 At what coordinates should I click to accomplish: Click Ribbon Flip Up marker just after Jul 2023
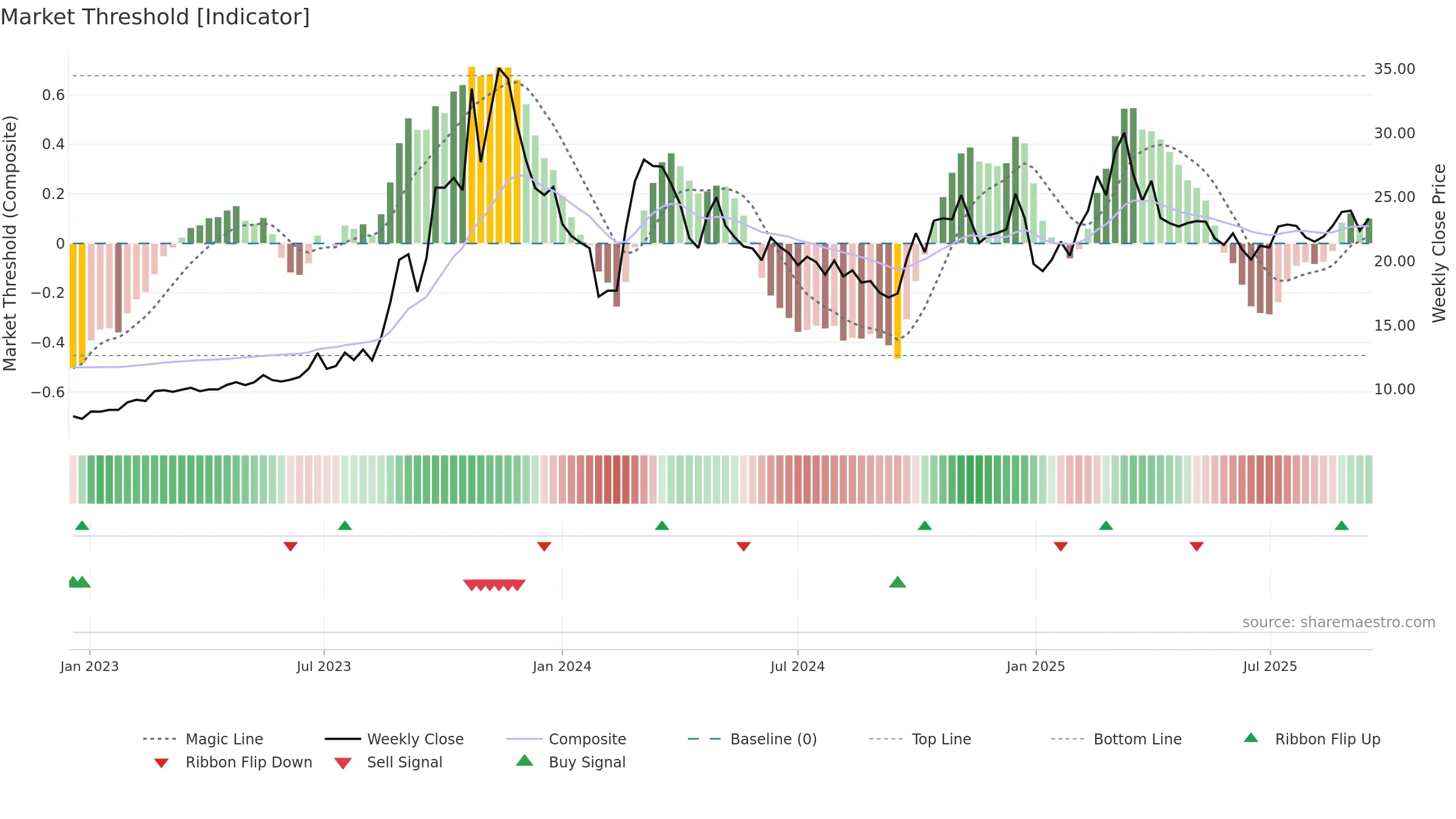point(345,525)
